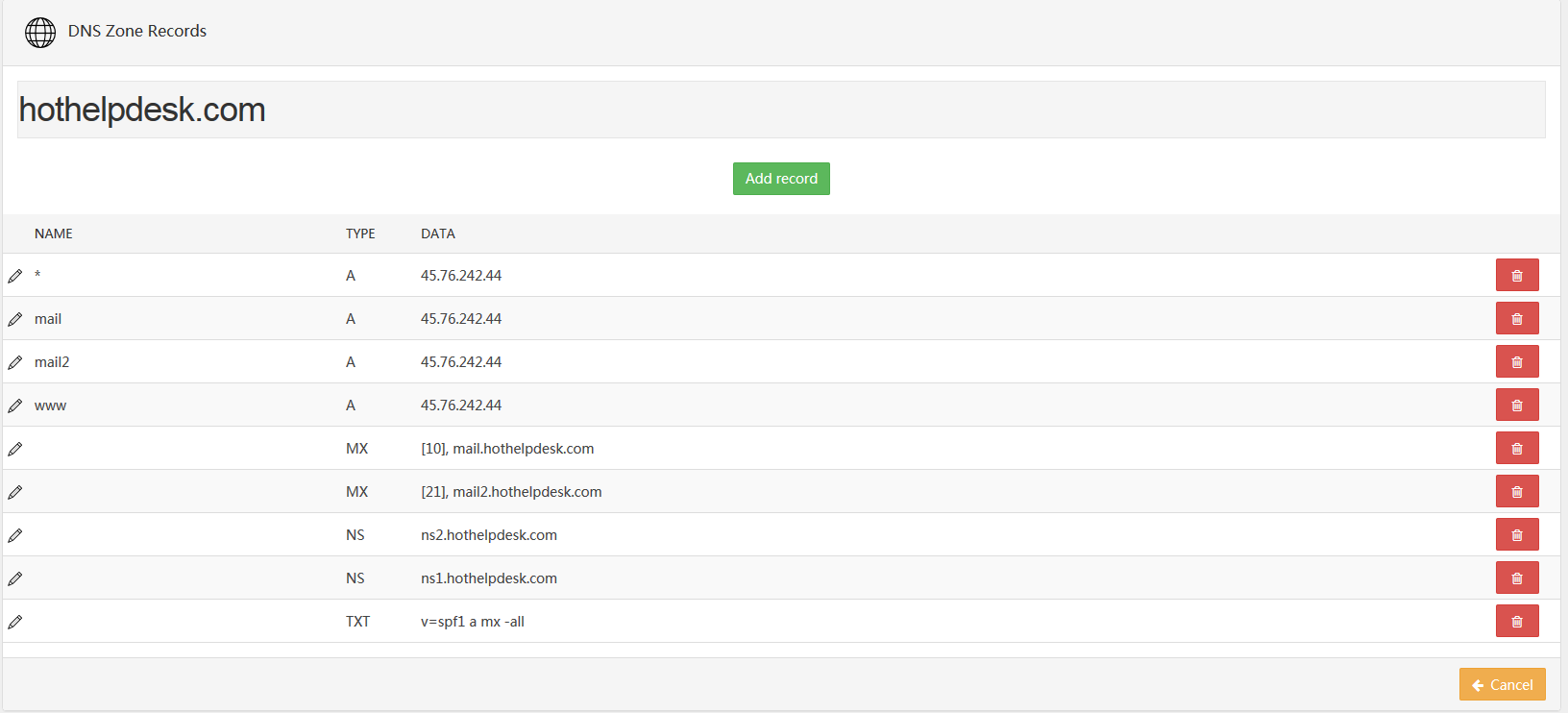Viewport: 1568px width, 713px height.
Task: Delete the MX [21] mail2.hothelpdesk.com record
Action: coord(1517,491)
